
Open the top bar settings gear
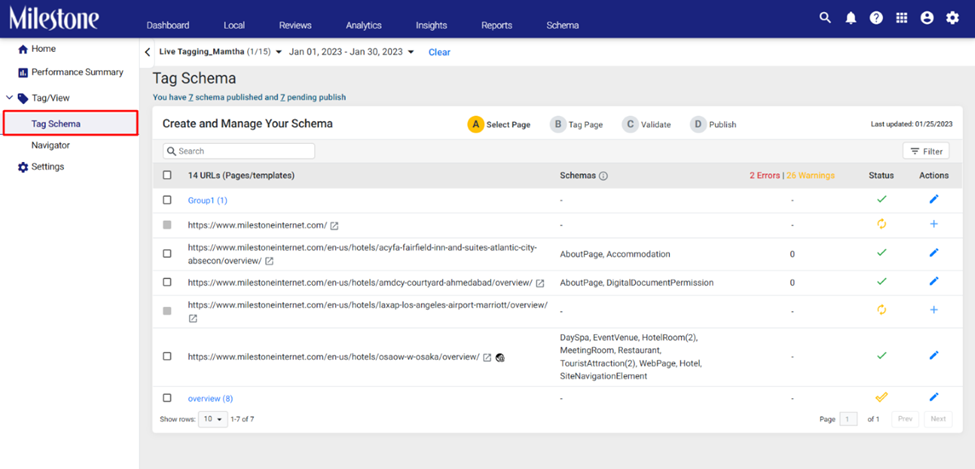953,18
